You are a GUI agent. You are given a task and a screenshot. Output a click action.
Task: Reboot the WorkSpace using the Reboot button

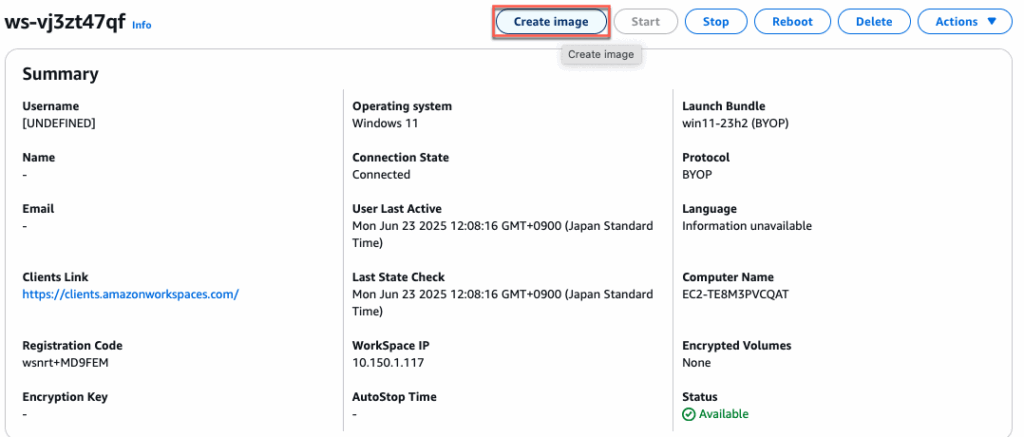tap(792, 21)
